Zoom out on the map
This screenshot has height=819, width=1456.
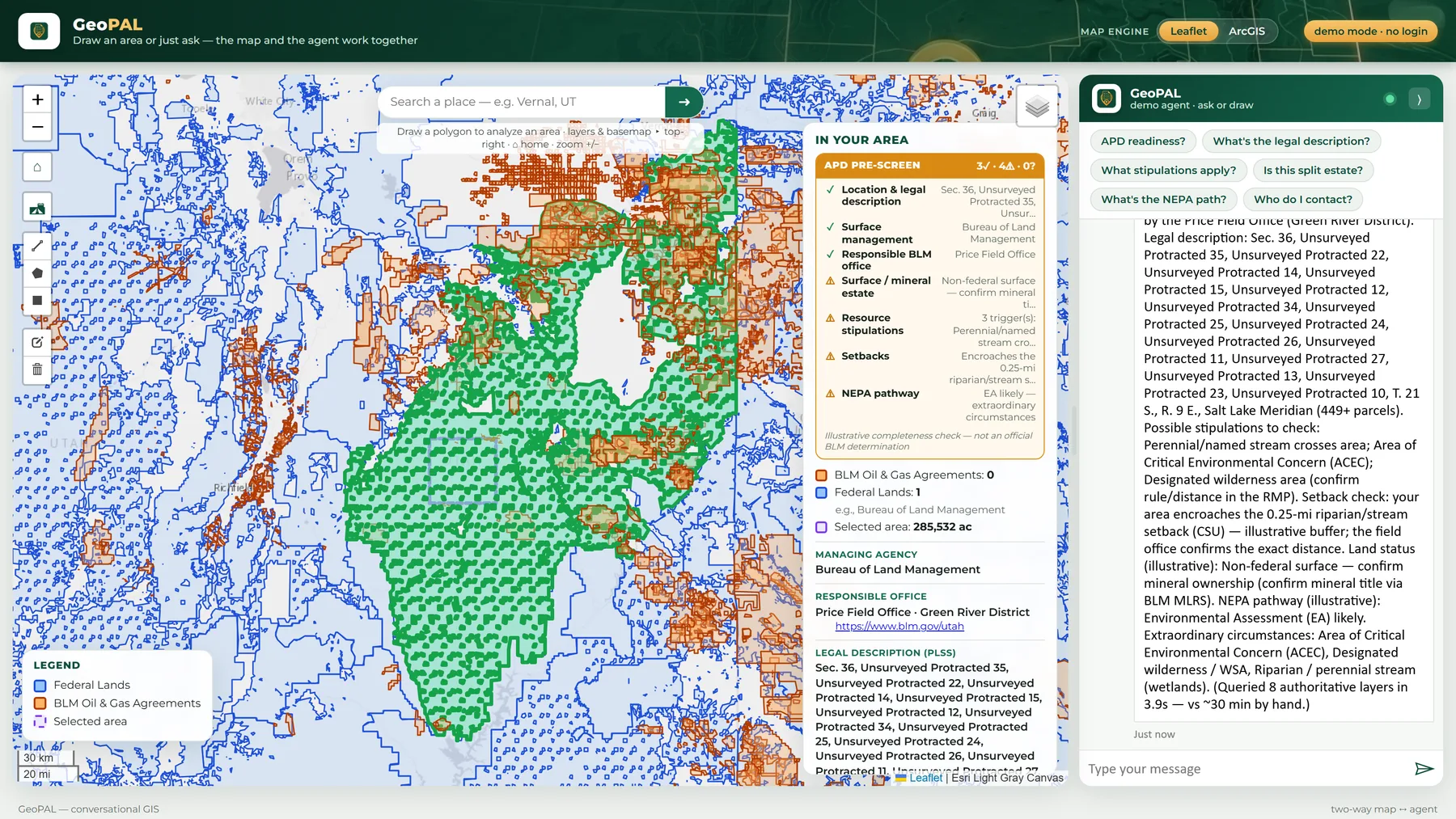click(37, 127)
